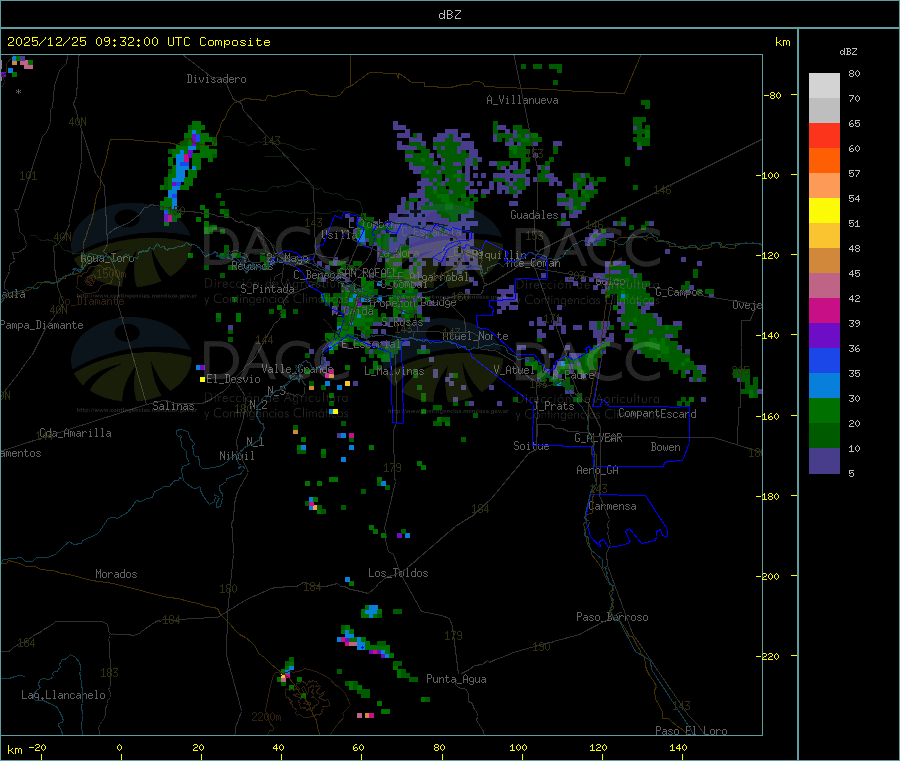Click the red 60–65 dBZ legend color band
The image size is (900, 761).
(x=824, y=135)
